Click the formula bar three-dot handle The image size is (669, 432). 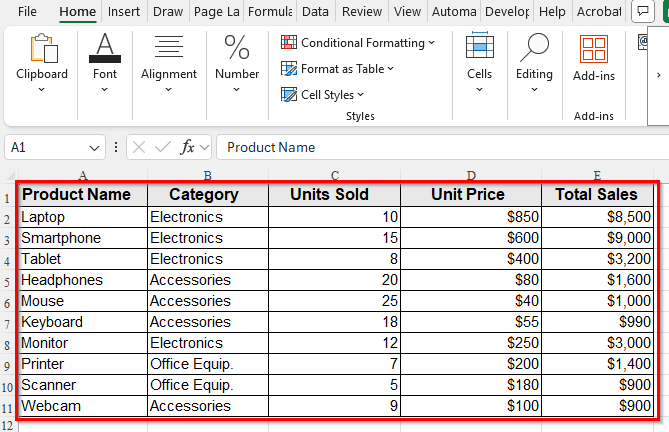(116, 148)
